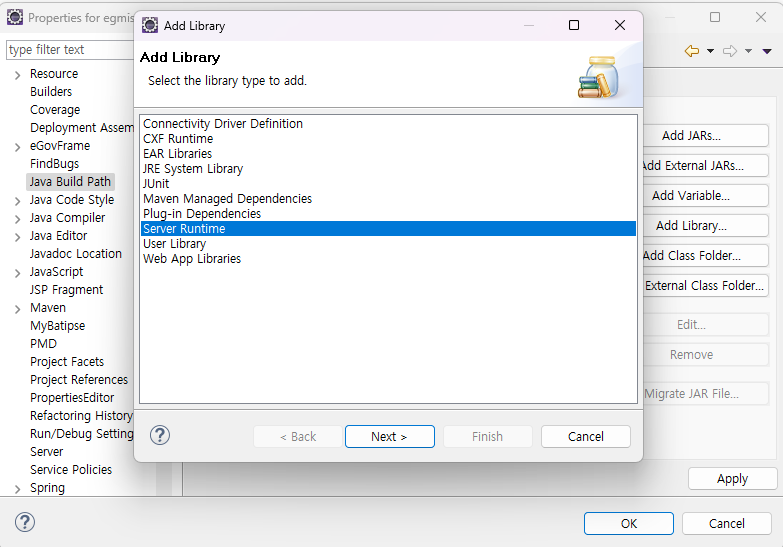The width and height of the screenshot is (783, 547).
Task: Open Add Library window system icon
Action: (x=150, y=25)
